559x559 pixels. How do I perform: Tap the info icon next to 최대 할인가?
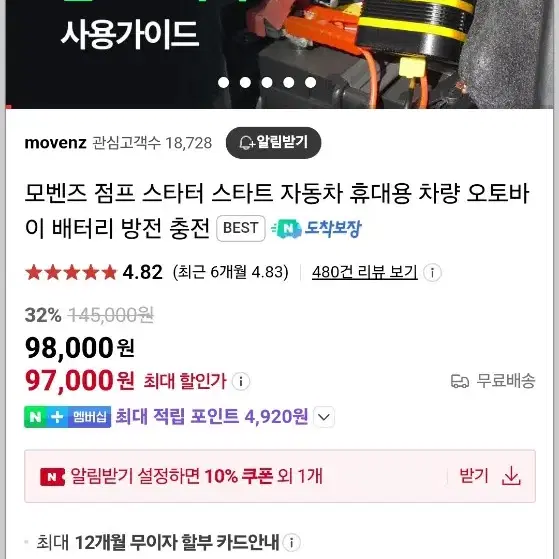pos(241,381)
